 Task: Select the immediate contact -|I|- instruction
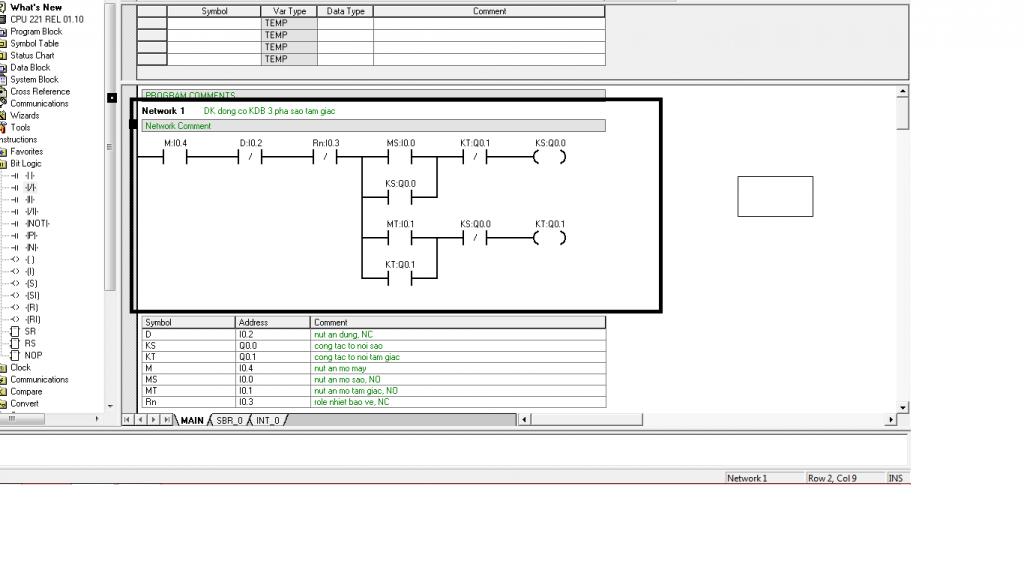click(30, 200)
